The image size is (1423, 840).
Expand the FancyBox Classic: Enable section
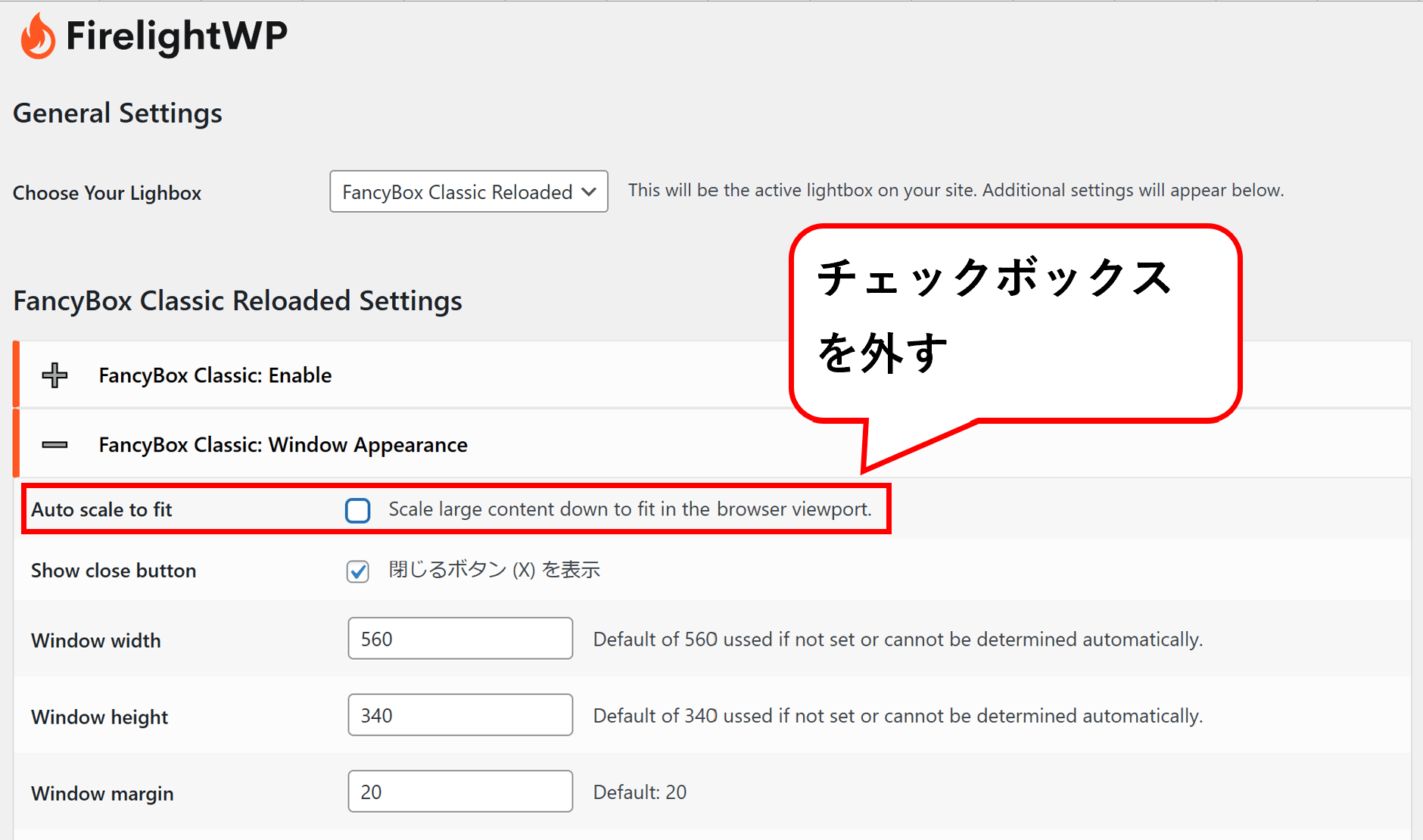[x=54, y=375]
